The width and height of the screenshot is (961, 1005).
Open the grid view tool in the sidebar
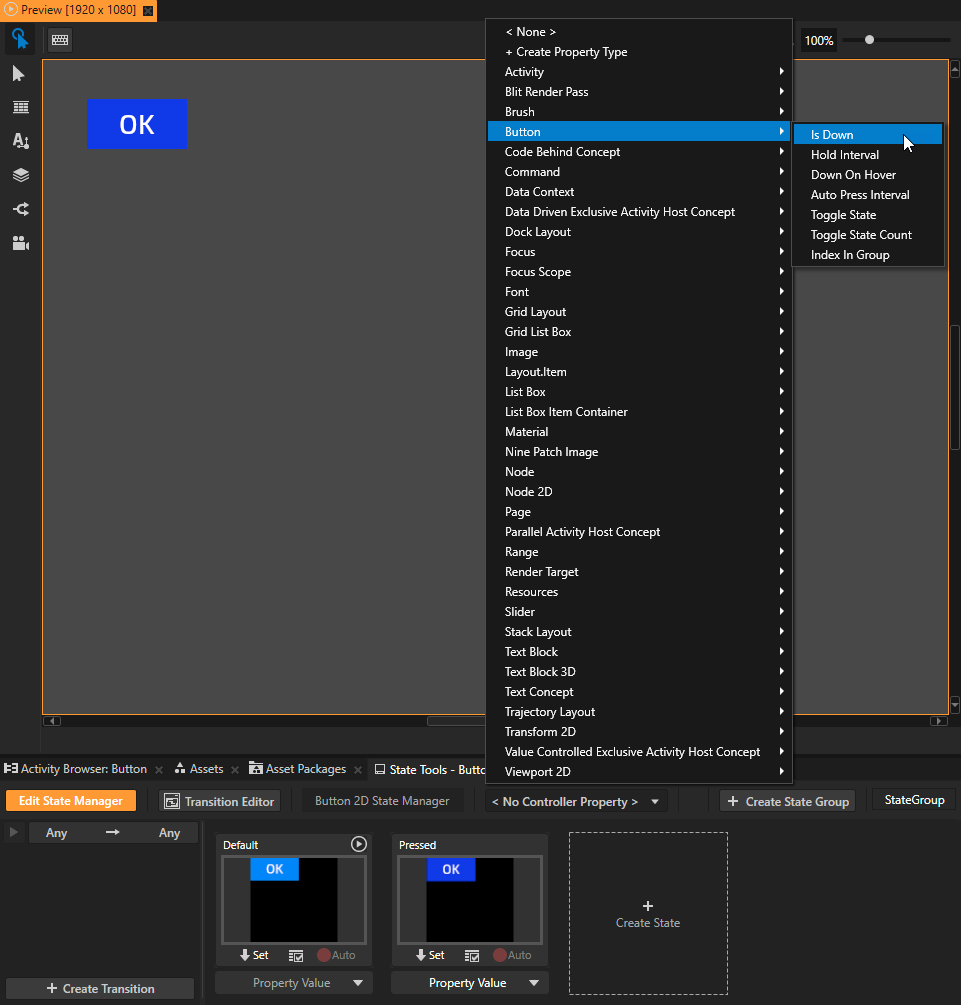click(x=20, y=106)
